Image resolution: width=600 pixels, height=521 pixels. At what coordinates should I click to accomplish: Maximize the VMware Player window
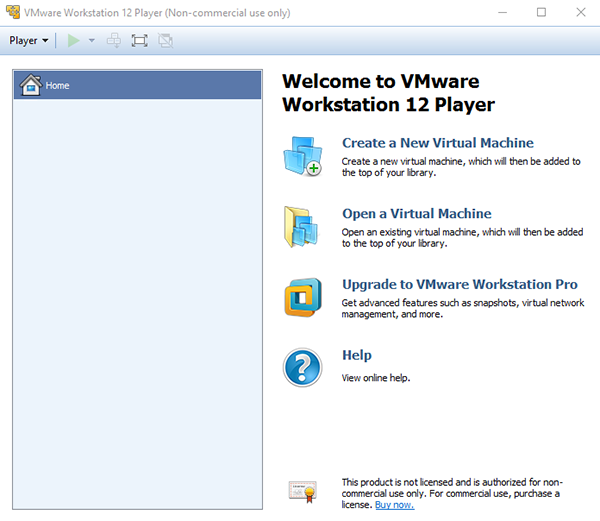(x=541, y=12)
